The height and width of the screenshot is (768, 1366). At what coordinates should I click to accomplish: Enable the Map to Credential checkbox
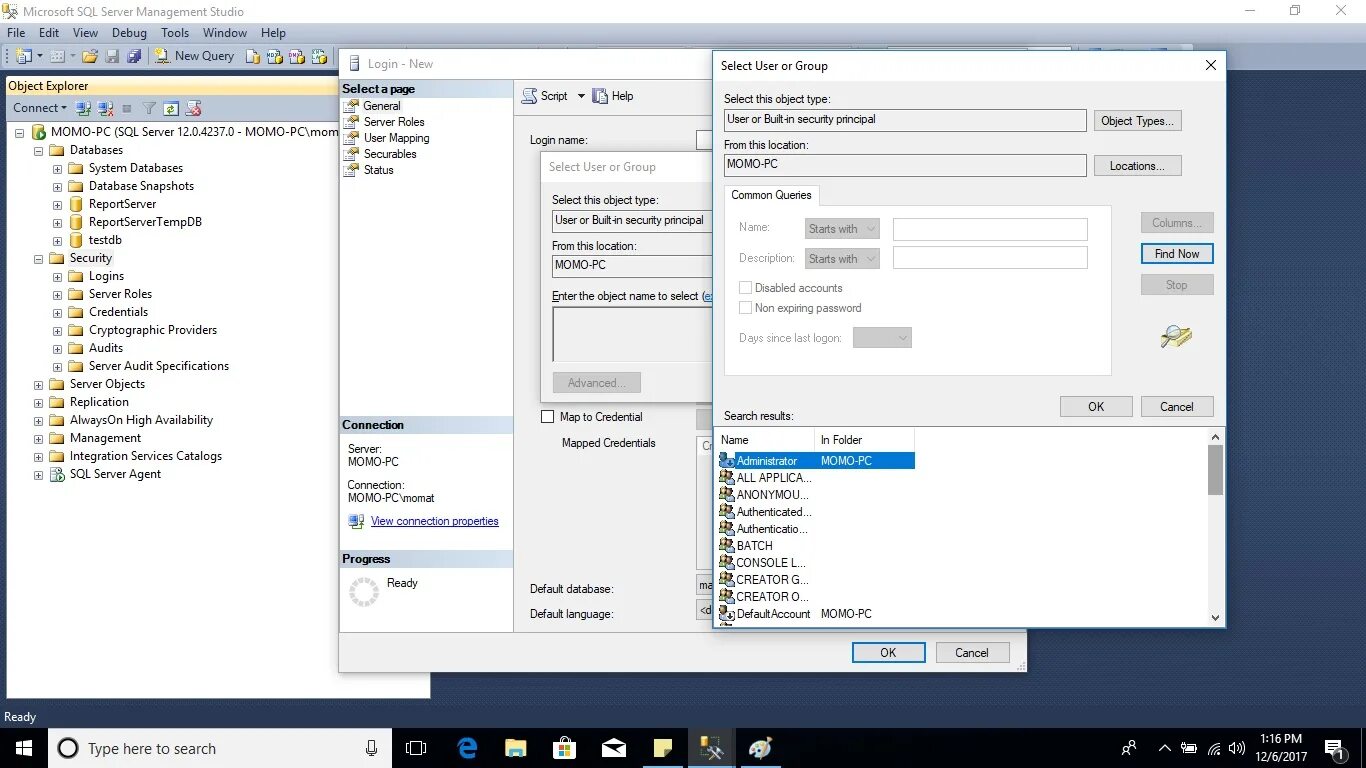547,417
